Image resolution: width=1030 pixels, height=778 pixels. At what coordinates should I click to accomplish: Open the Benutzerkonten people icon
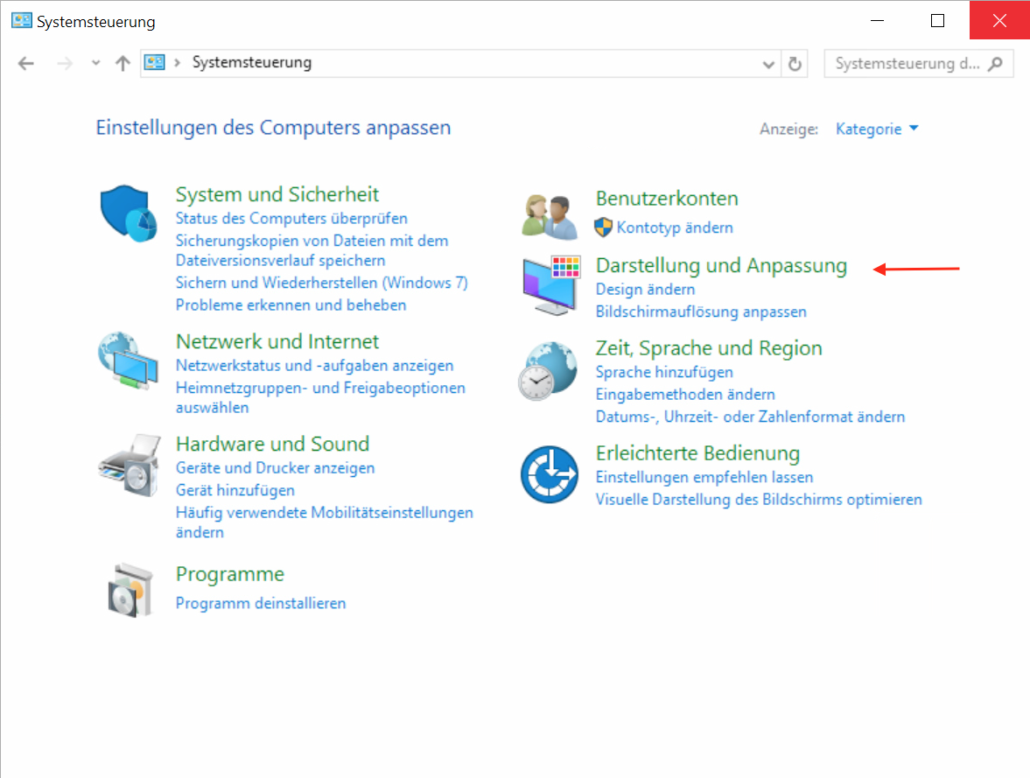550,216
